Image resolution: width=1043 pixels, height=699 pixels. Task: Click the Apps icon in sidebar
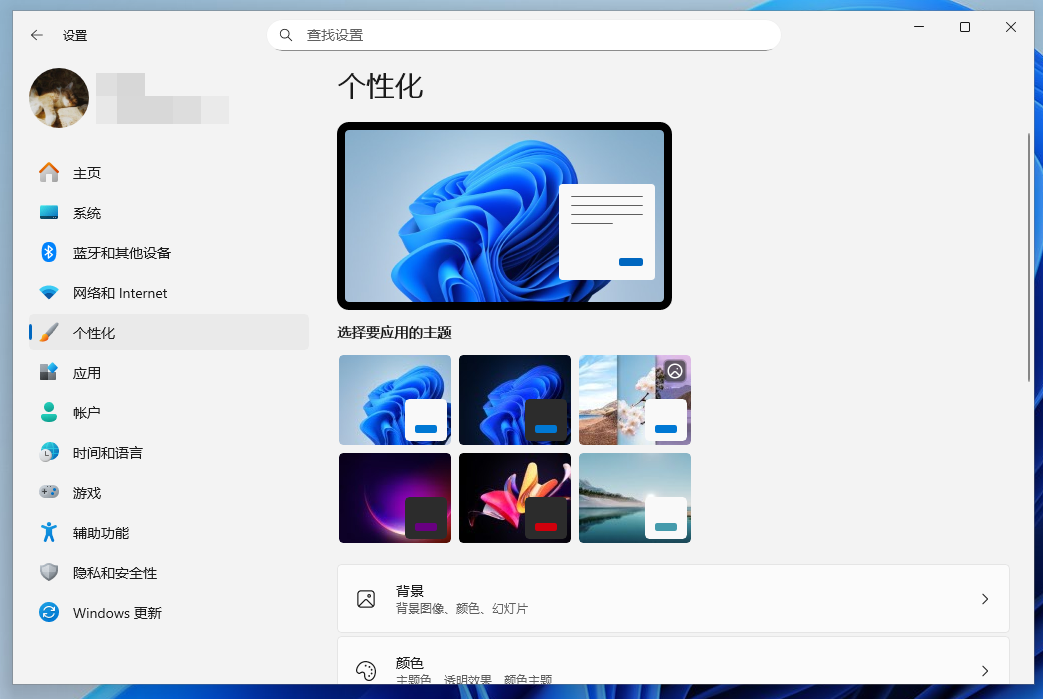(x=49, y=372)
